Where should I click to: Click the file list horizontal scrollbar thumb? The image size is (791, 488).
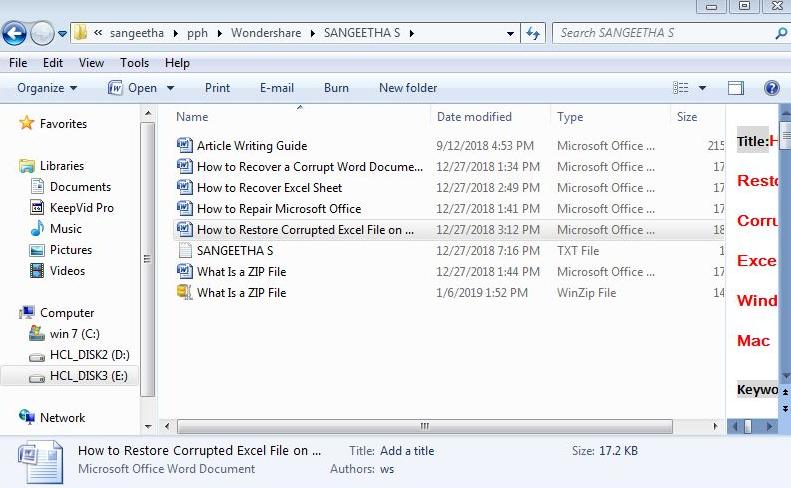click(x=425, y=426)
